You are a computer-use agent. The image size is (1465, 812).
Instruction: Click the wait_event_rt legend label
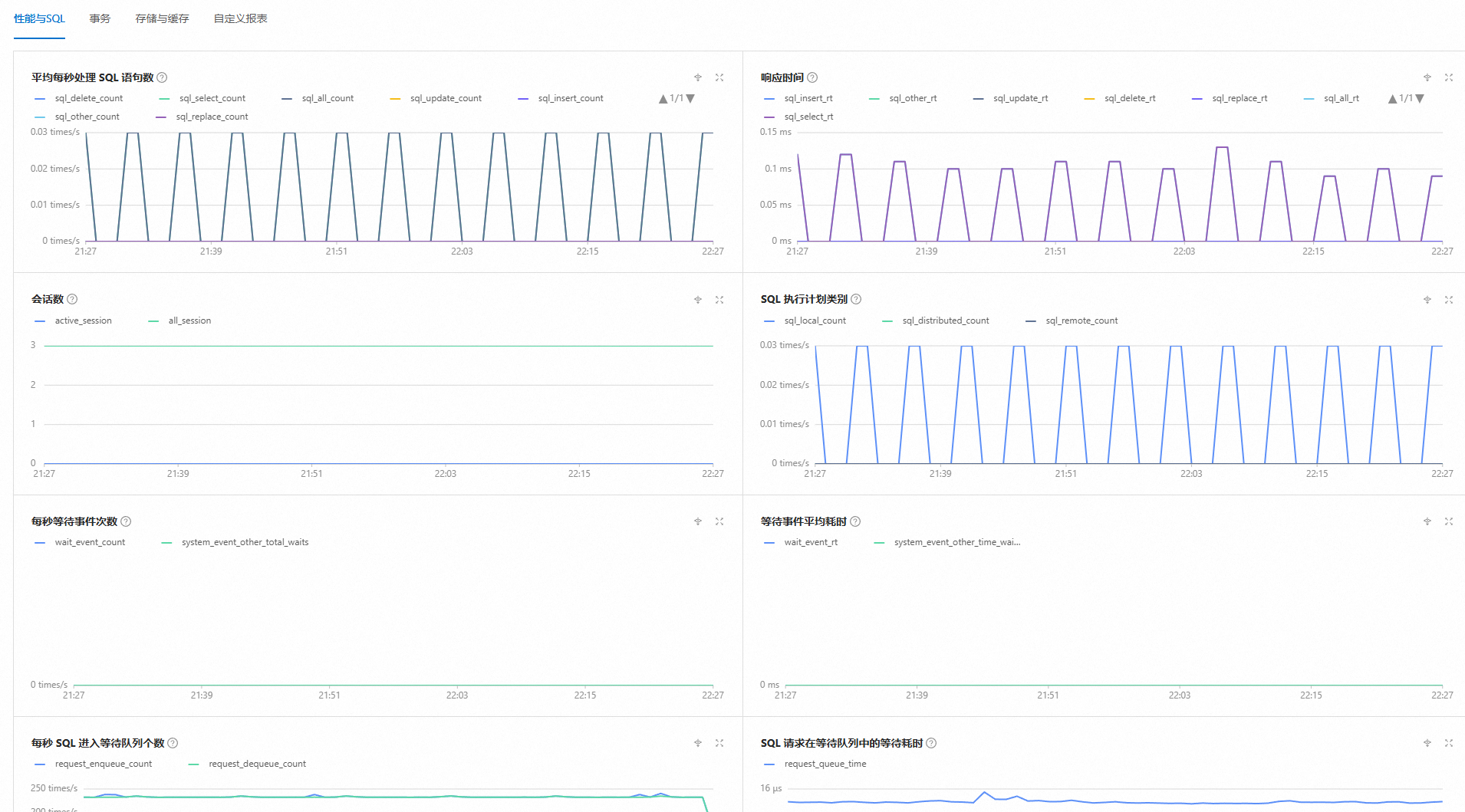pos(810,542)
